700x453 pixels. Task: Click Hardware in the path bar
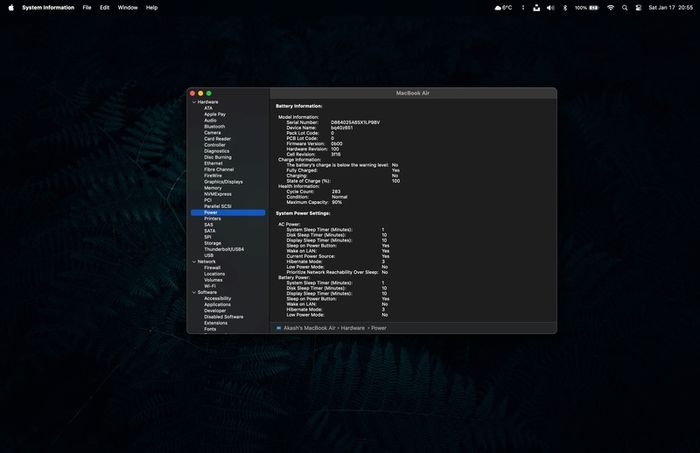353,328
